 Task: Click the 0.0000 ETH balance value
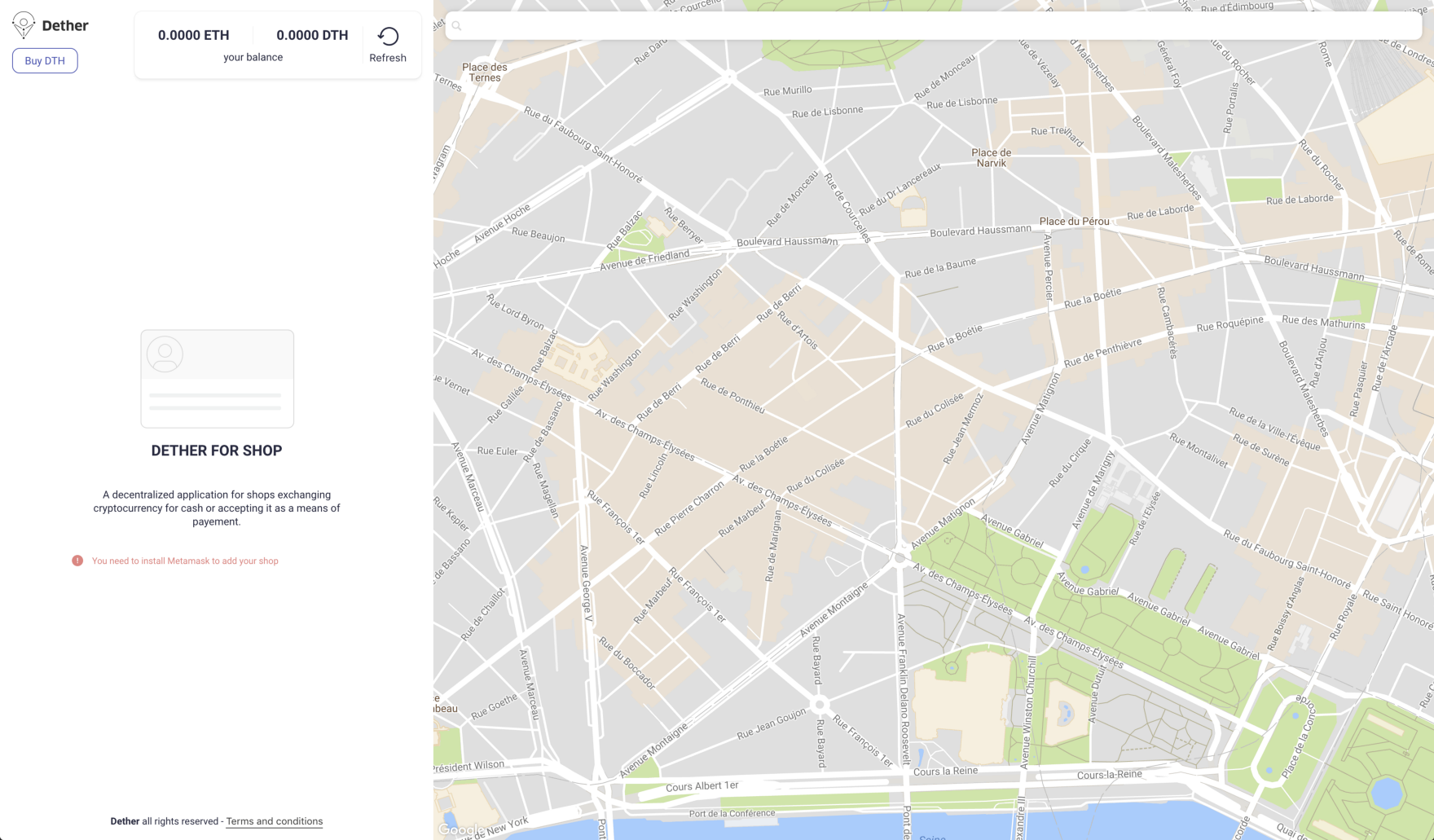[194, 35]
